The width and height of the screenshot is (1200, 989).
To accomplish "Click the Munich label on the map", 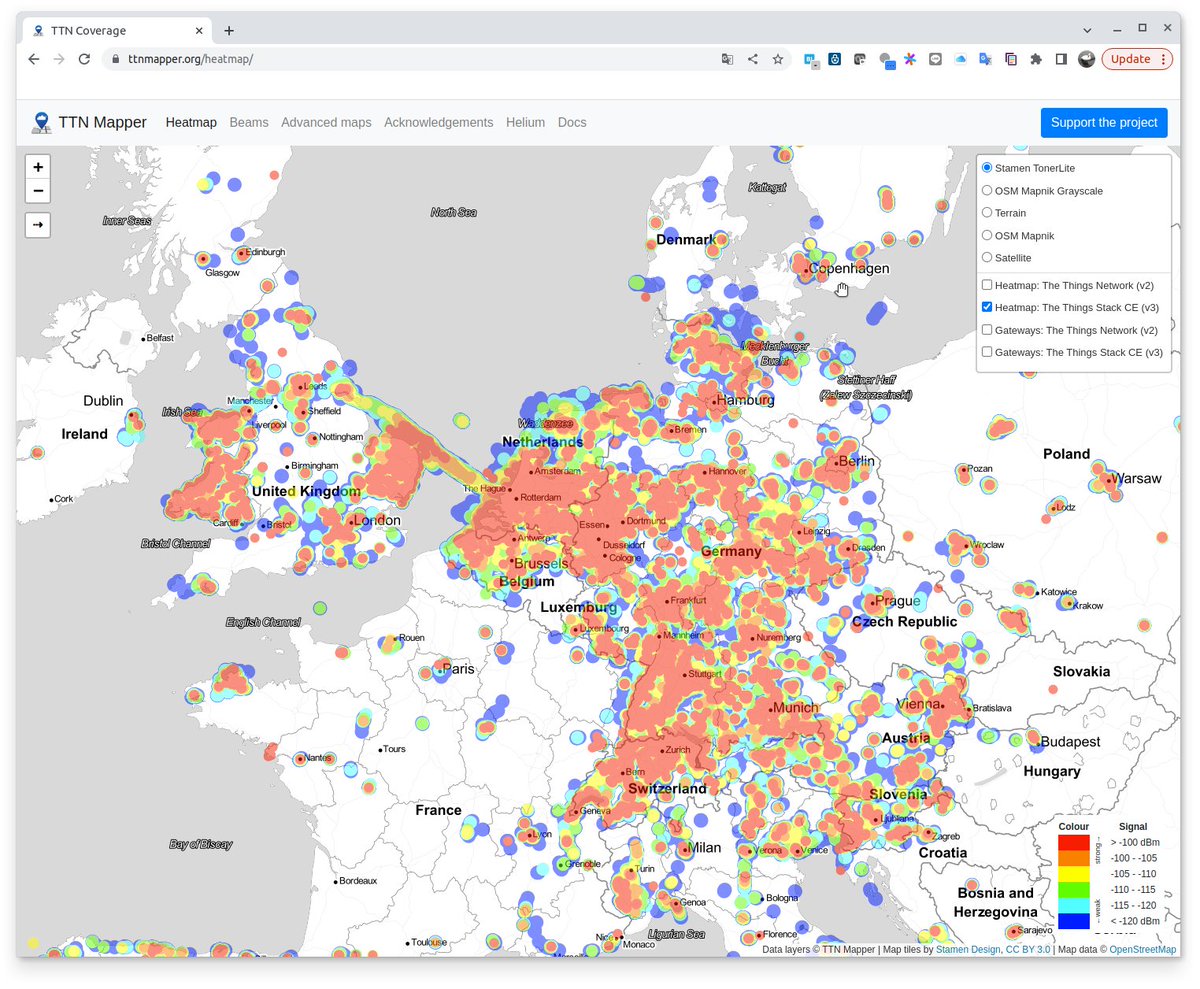I will click(x=795, y=707).
